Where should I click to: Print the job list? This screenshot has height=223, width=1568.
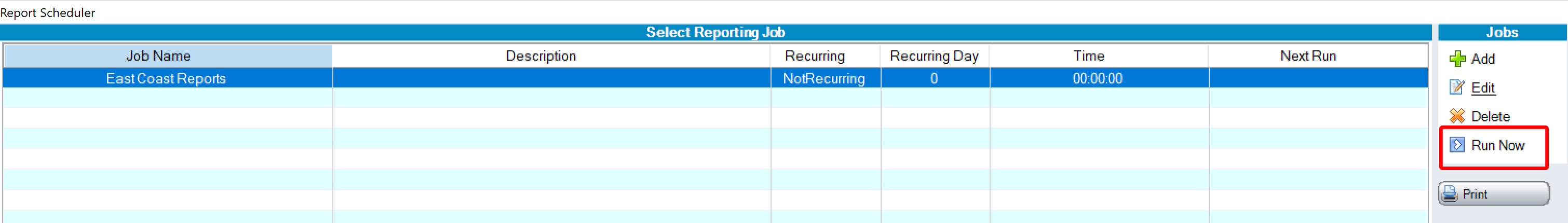[1494, 194]
